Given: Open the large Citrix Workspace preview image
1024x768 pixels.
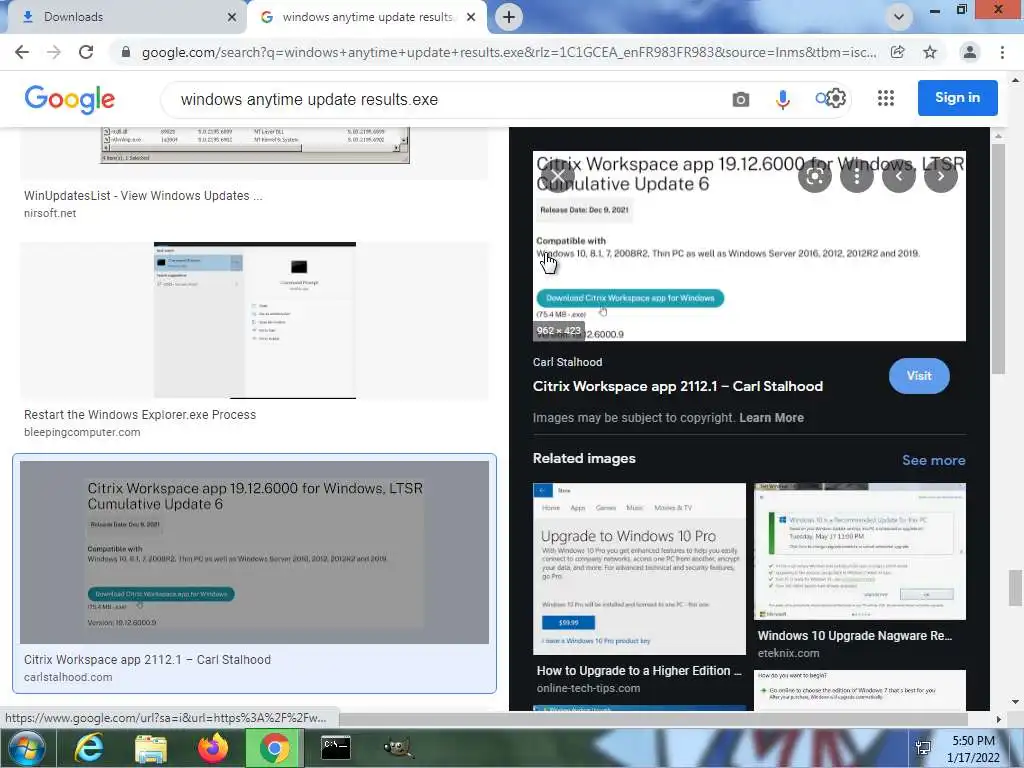Looking at the screenshot, I should pyautogui.click(x=749, y=246).
